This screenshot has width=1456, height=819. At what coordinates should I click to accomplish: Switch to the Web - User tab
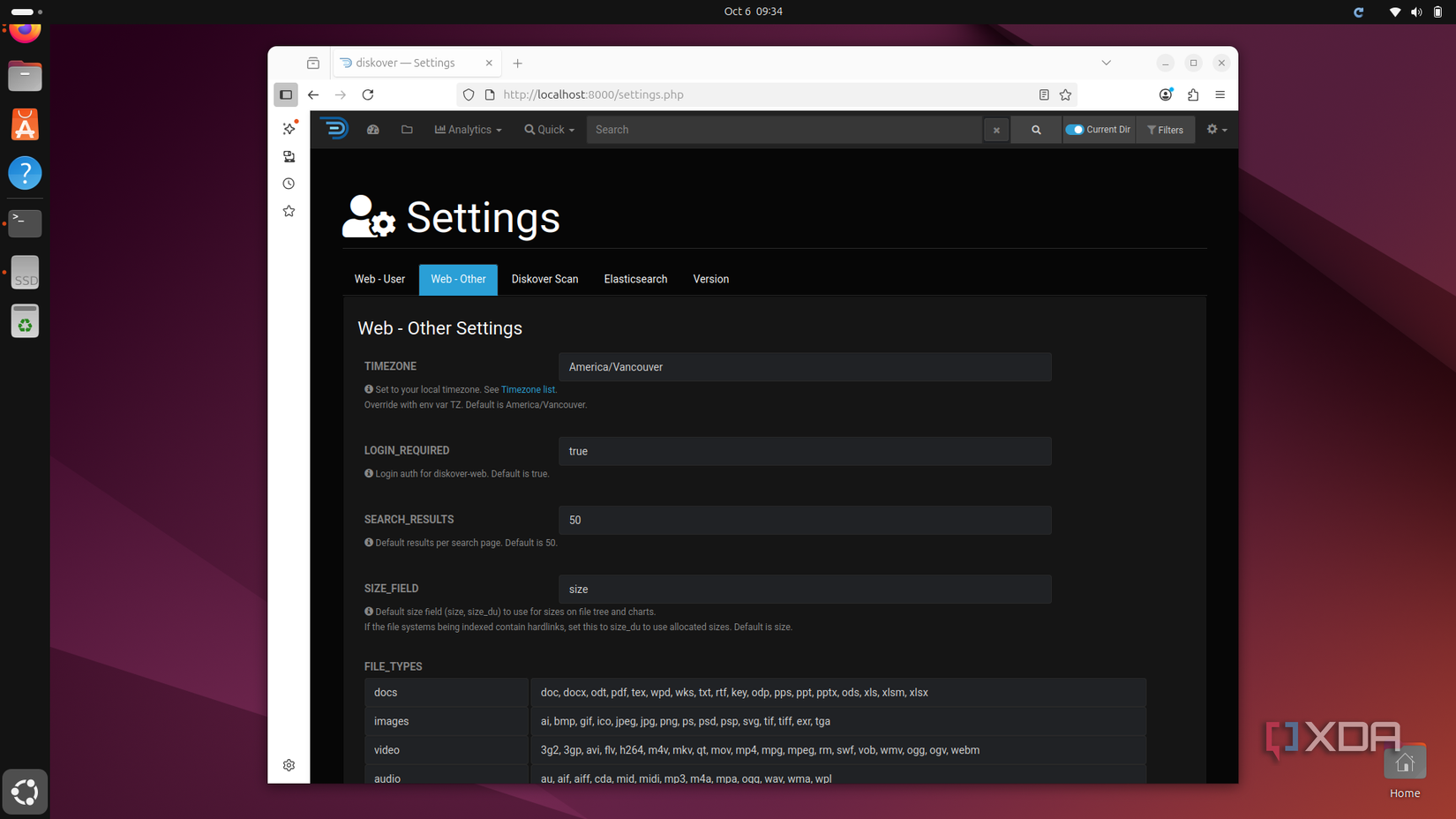point(379,279)
